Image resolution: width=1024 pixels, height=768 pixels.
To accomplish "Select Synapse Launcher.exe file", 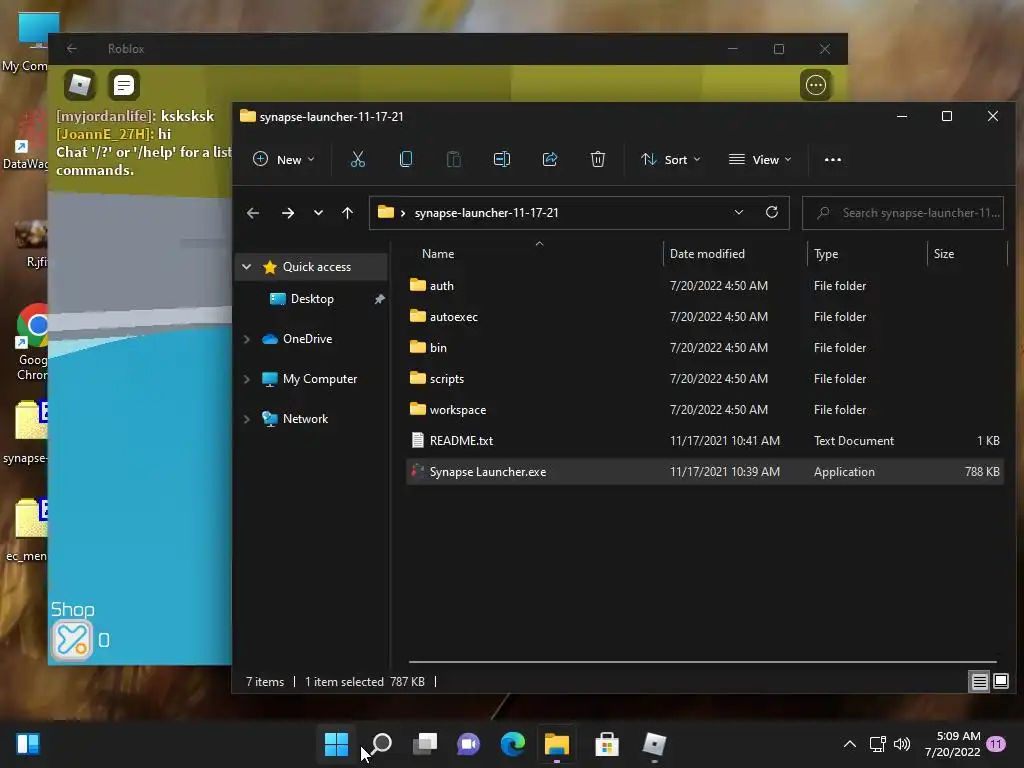I will pyautogui.click(x=705, y=472).
